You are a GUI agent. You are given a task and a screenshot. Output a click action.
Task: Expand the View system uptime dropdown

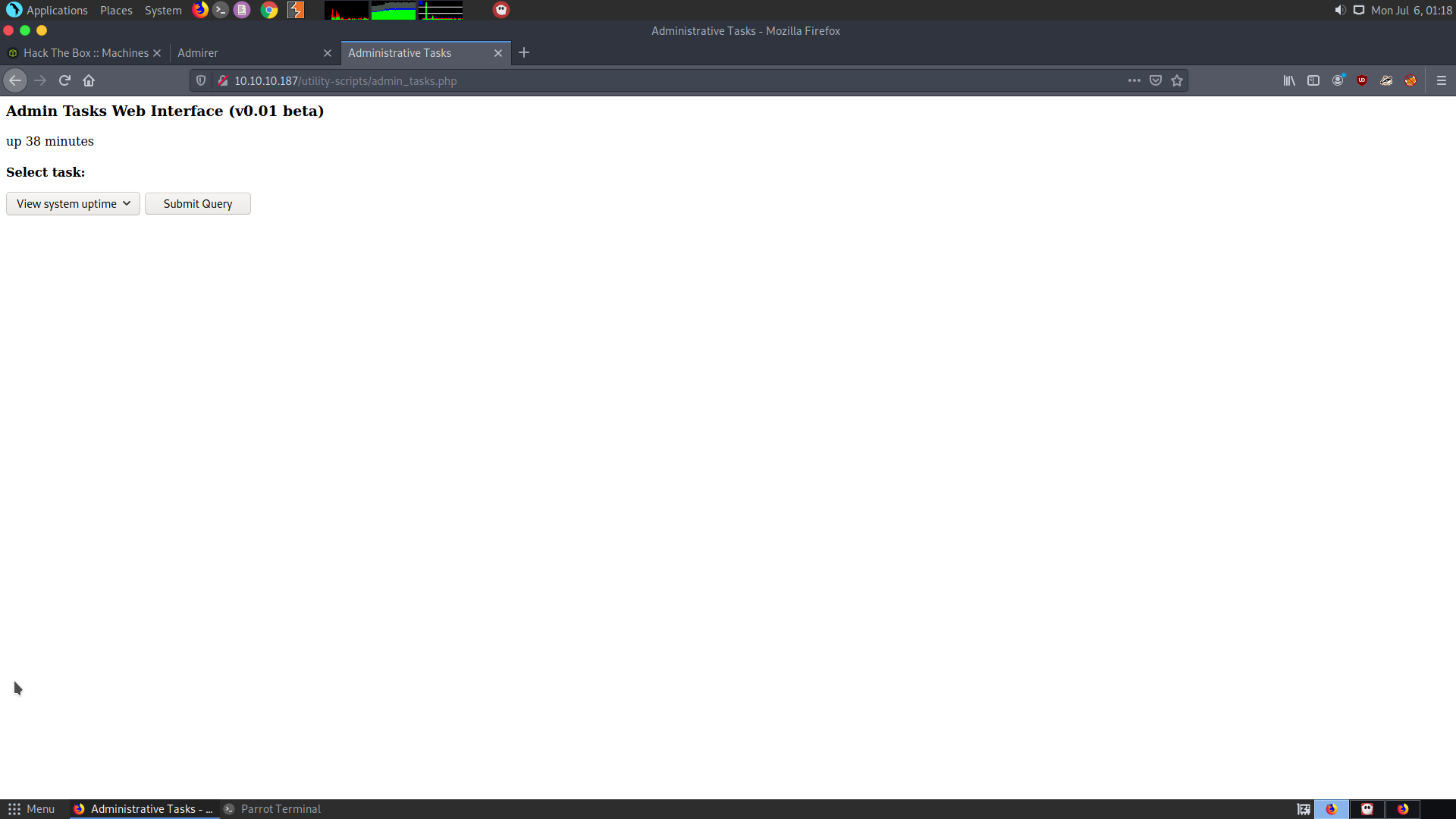73,203
